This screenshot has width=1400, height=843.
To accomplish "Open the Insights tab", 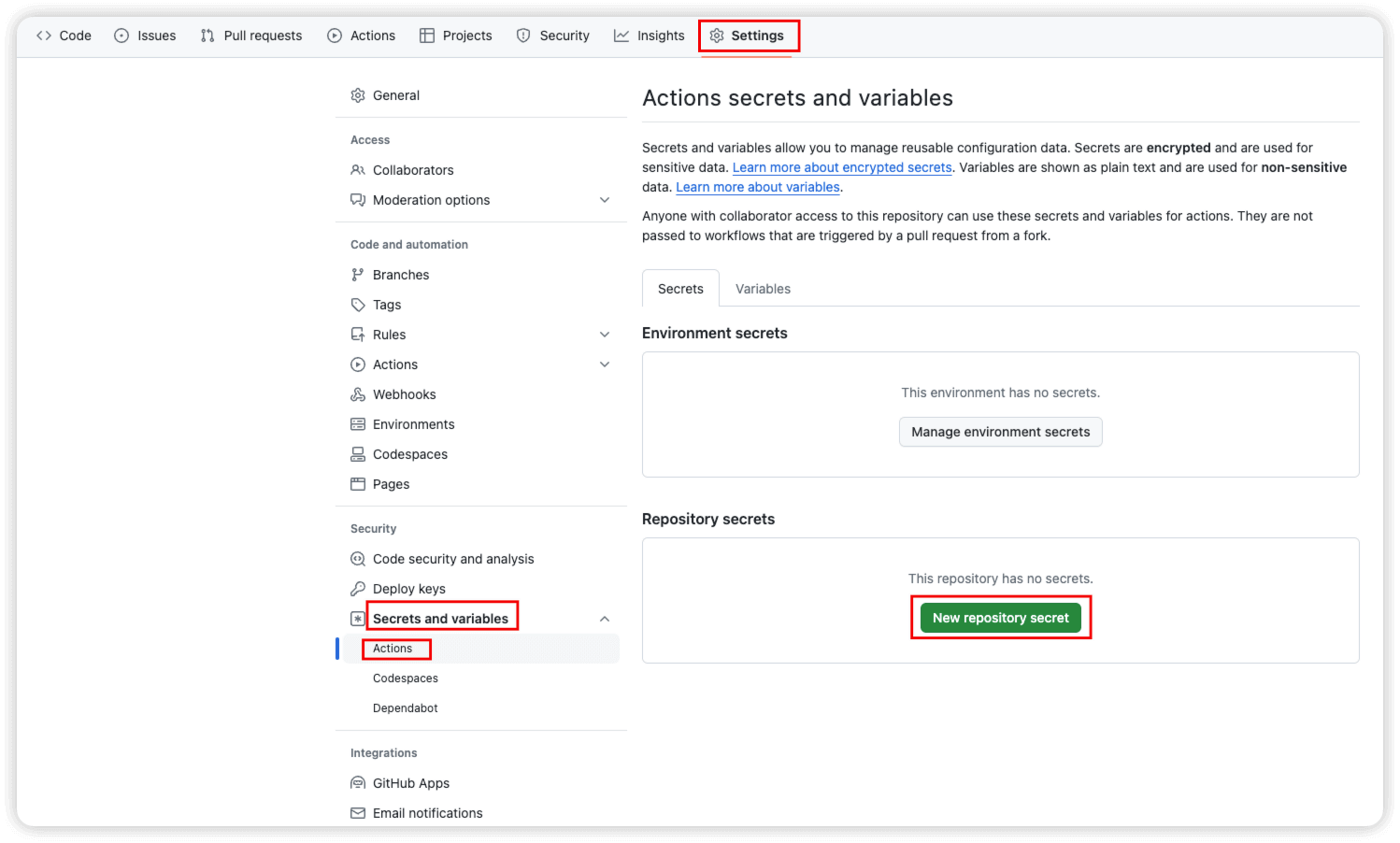I will (649, 36).
